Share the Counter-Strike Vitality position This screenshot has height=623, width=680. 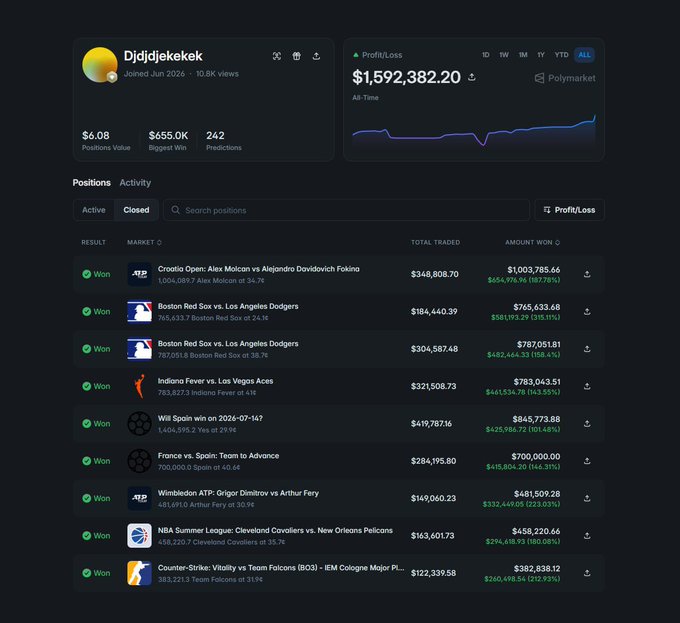tap(587, 573)
